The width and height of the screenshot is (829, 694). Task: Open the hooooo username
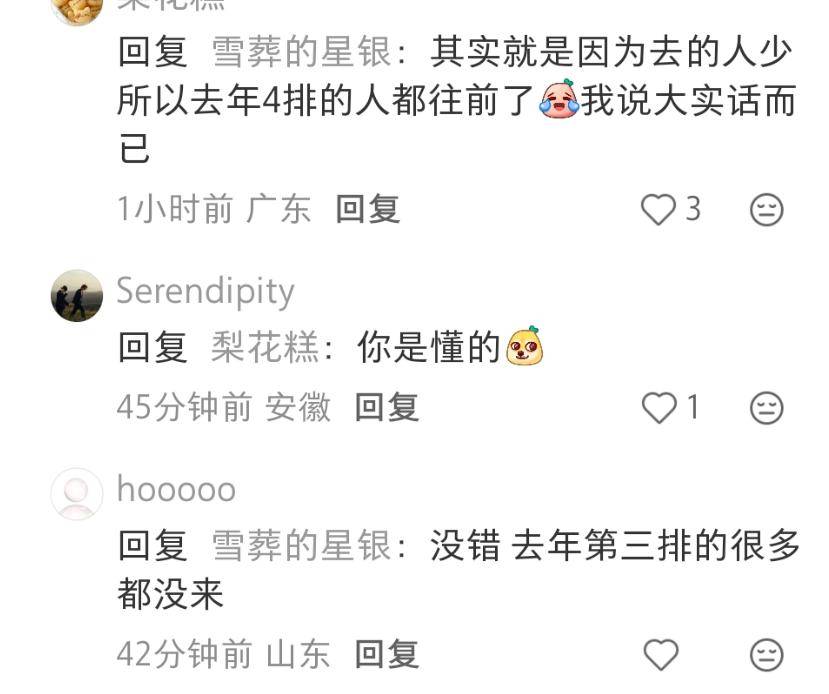tap(176, 489)
